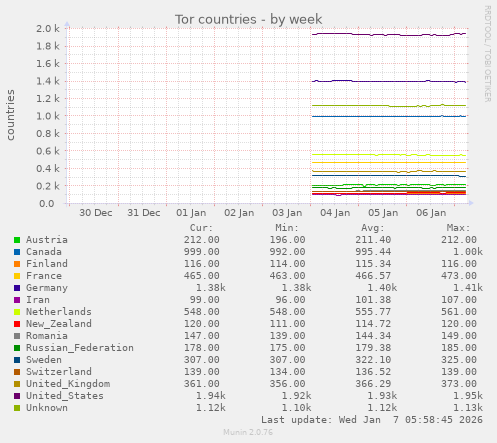Click the Russian_Federation legend label
Image resolution: width=497 pixels, height=443 pixels.
pos(80,348)
